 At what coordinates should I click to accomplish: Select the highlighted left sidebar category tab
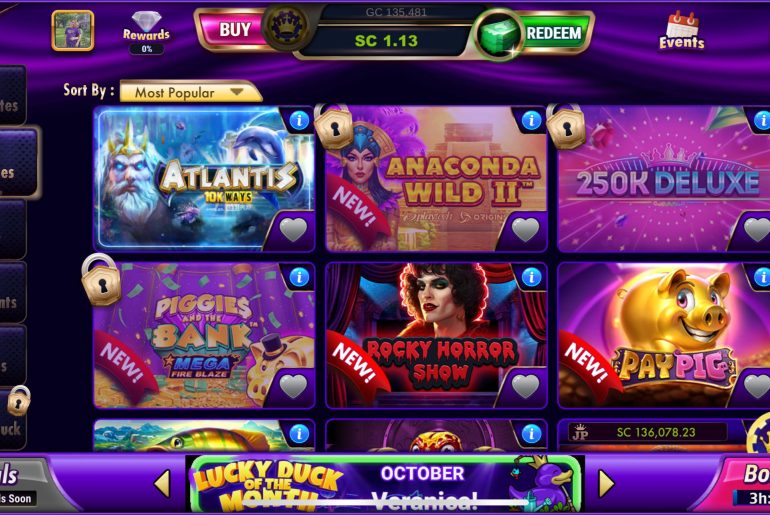point(19,163)
